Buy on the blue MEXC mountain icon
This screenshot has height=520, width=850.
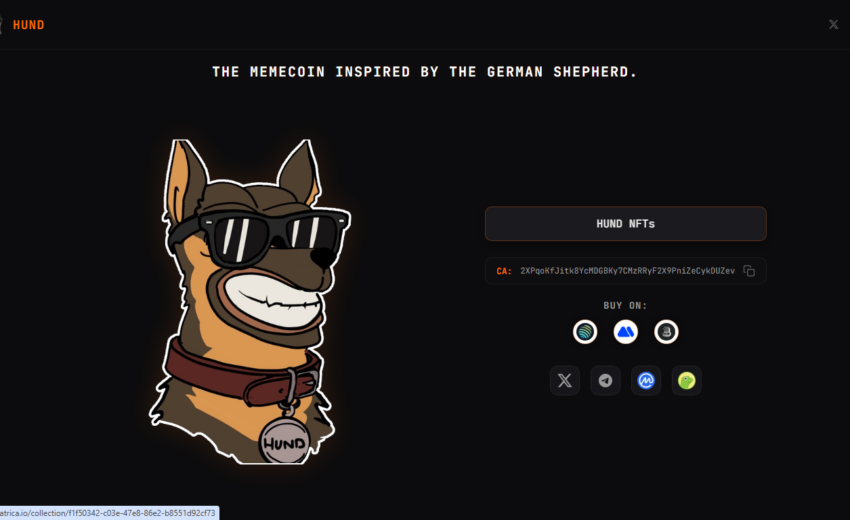[x=626, y=332]
